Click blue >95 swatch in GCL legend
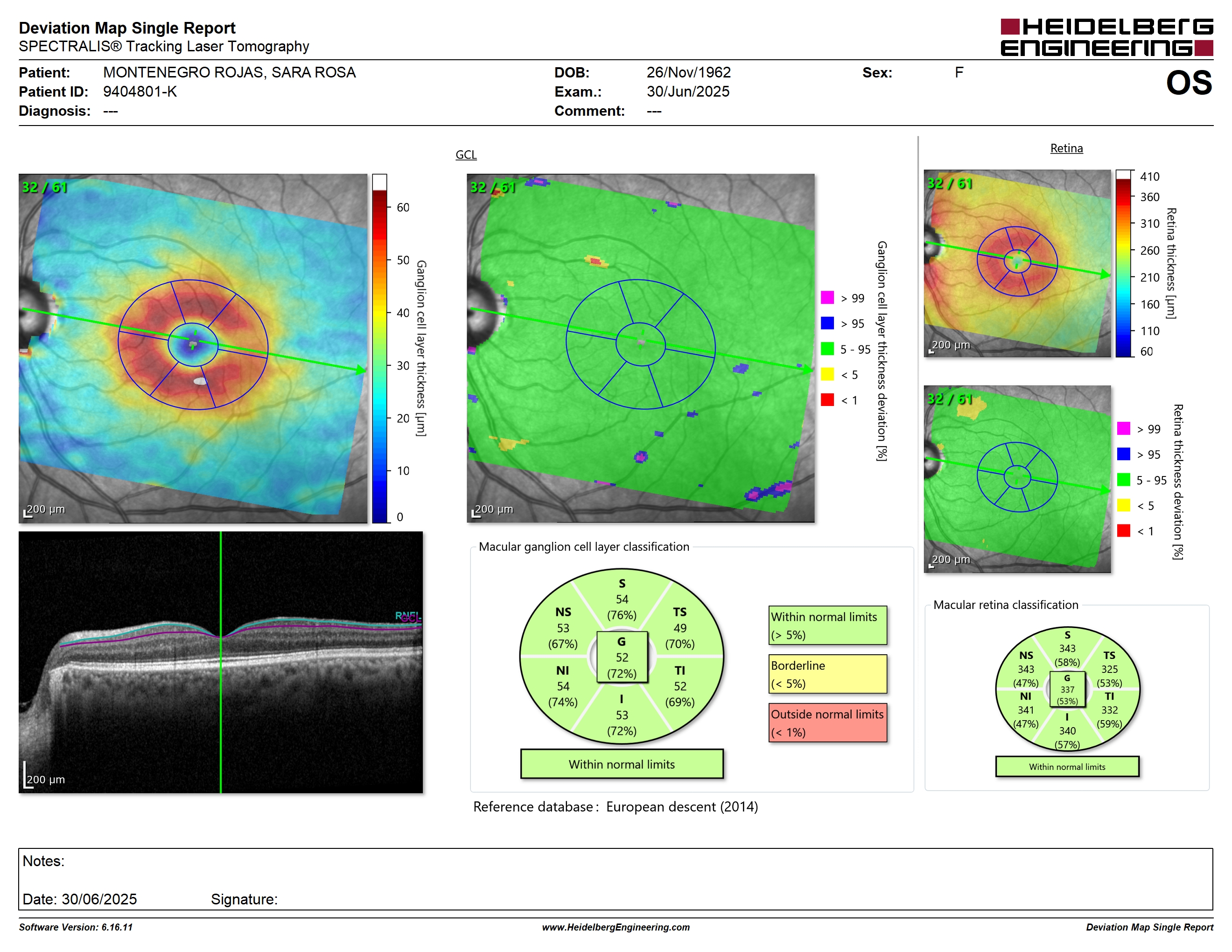 click(x=827, y=322)
